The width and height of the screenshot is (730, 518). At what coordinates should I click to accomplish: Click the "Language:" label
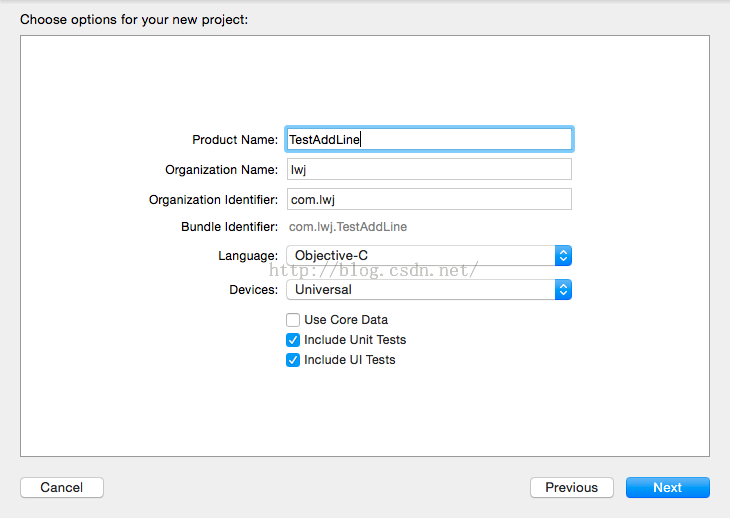[x=248, y=256]
